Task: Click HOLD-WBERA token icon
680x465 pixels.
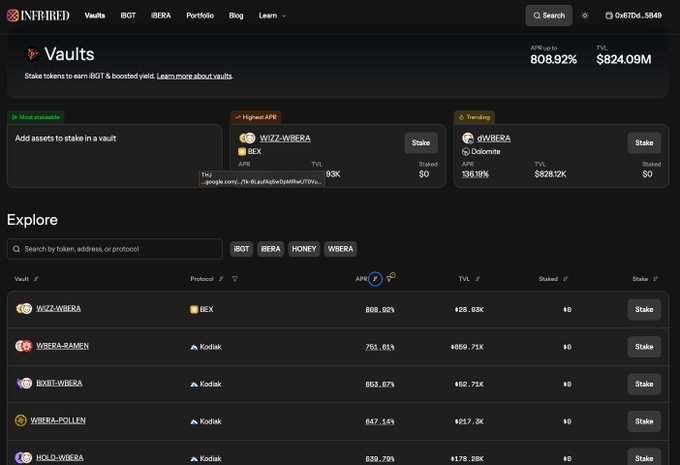Action: (24, 458)
